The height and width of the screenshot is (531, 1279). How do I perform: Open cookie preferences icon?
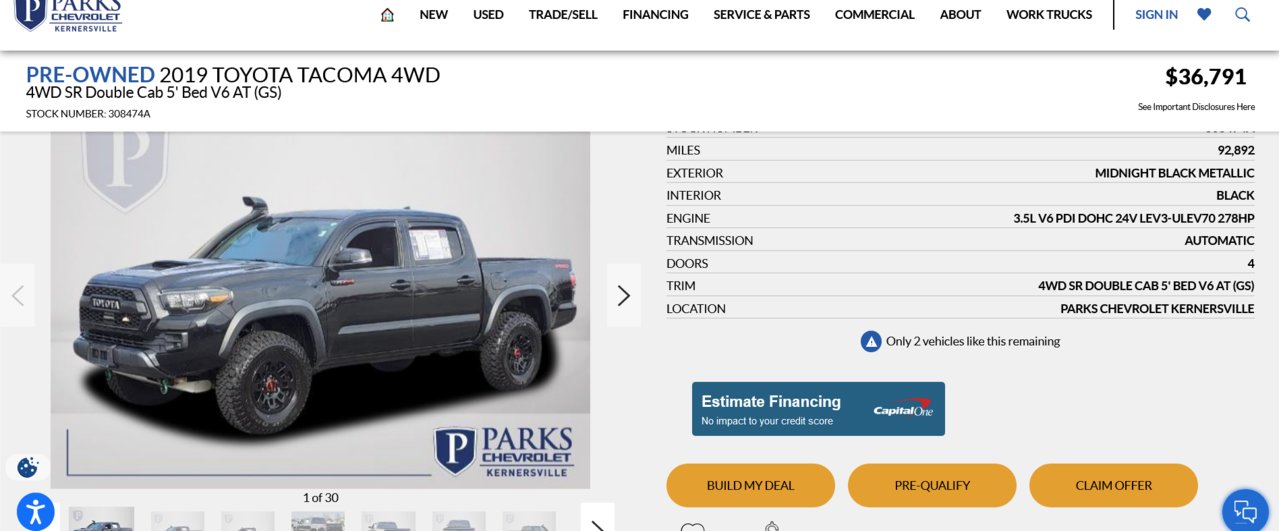[28, 467]
